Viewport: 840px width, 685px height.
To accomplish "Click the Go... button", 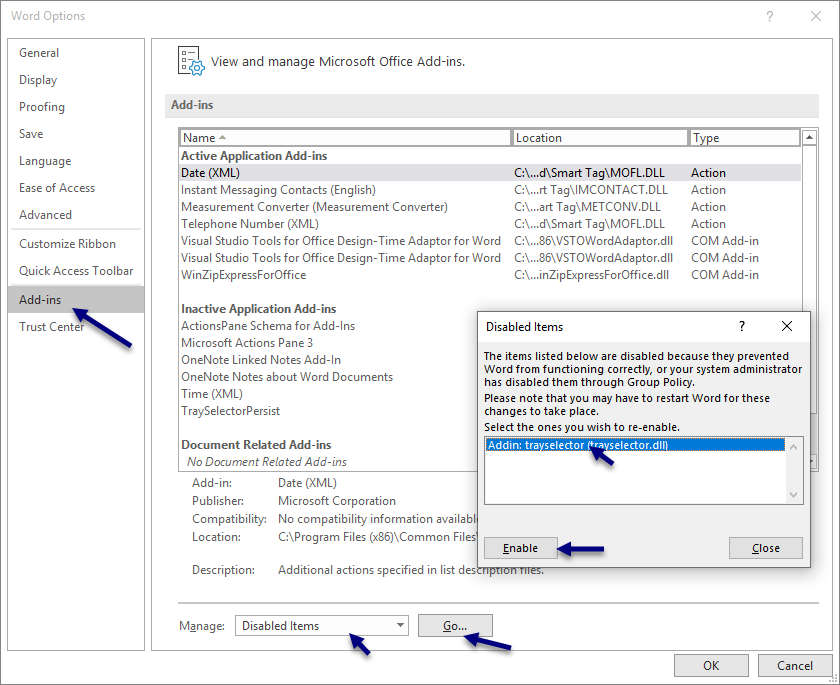I will coord(455,626).
